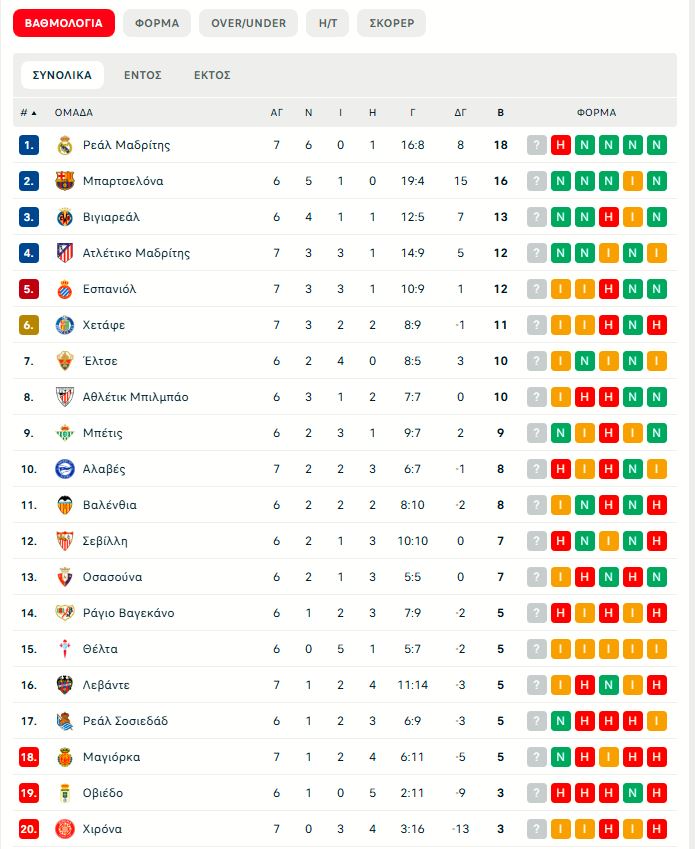This screenshot has width=695, height=849.
Task: Click the Valencia club crest icon
Action: 65,505
